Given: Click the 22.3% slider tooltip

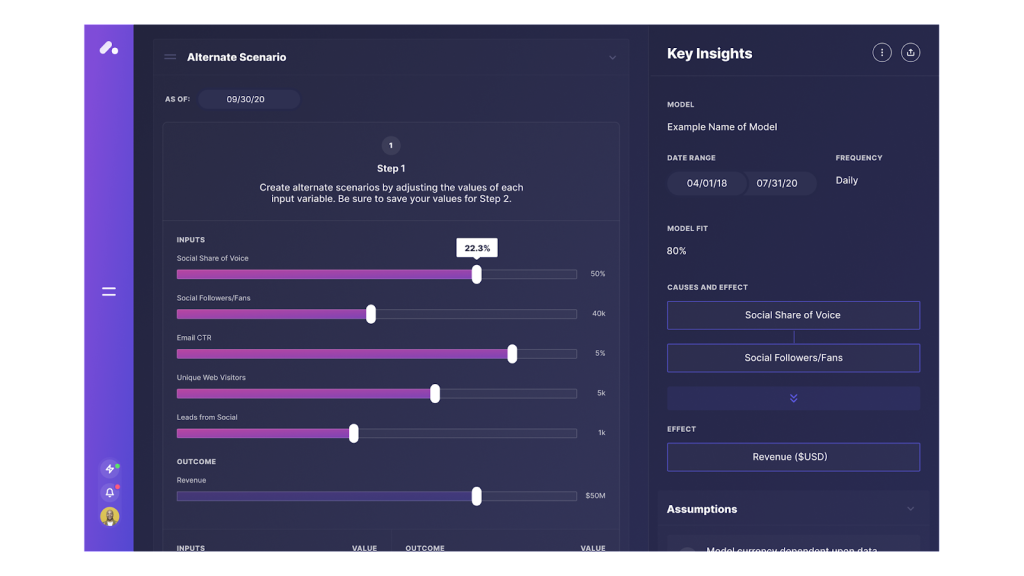Looking at the screenshot, I should point(477,248).
